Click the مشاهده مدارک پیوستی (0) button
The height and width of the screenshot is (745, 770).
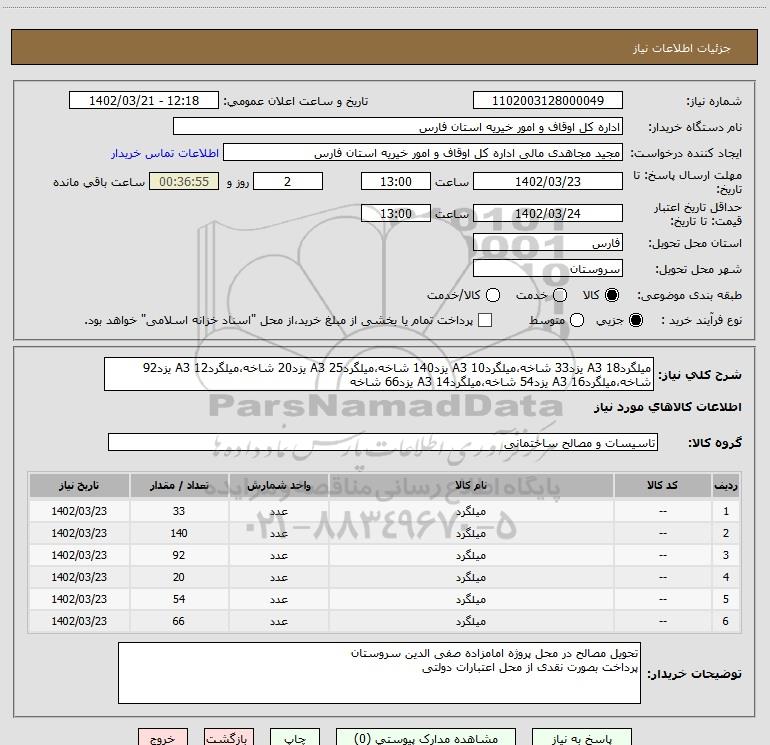tap(426, 738)
